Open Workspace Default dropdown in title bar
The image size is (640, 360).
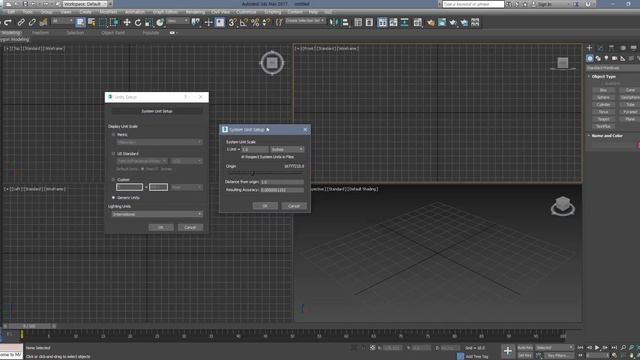[84, 4]
